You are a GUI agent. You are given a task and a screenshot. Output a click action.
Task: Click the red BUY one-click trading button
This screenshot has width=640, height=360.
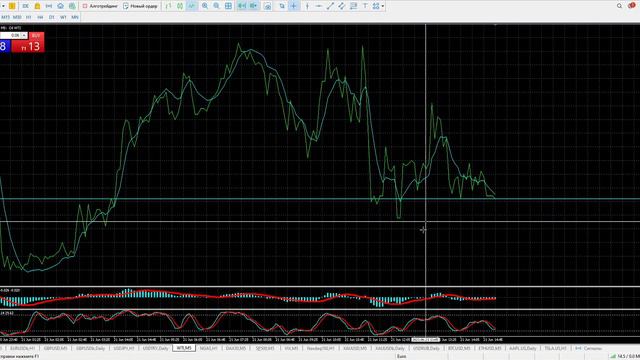click(36, 36)
